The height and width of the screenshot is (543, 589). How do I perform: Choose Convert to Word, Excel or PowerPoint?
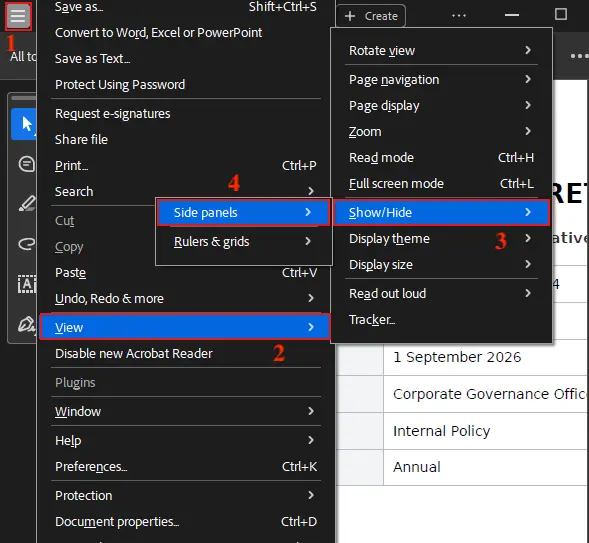(186, 33)
